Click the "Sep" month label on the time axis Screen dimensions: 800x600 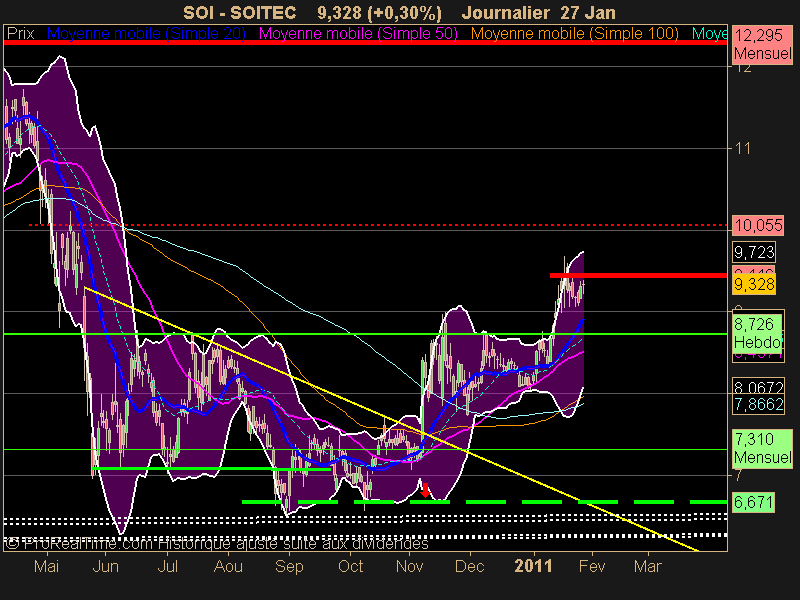(x=289, y=567)
